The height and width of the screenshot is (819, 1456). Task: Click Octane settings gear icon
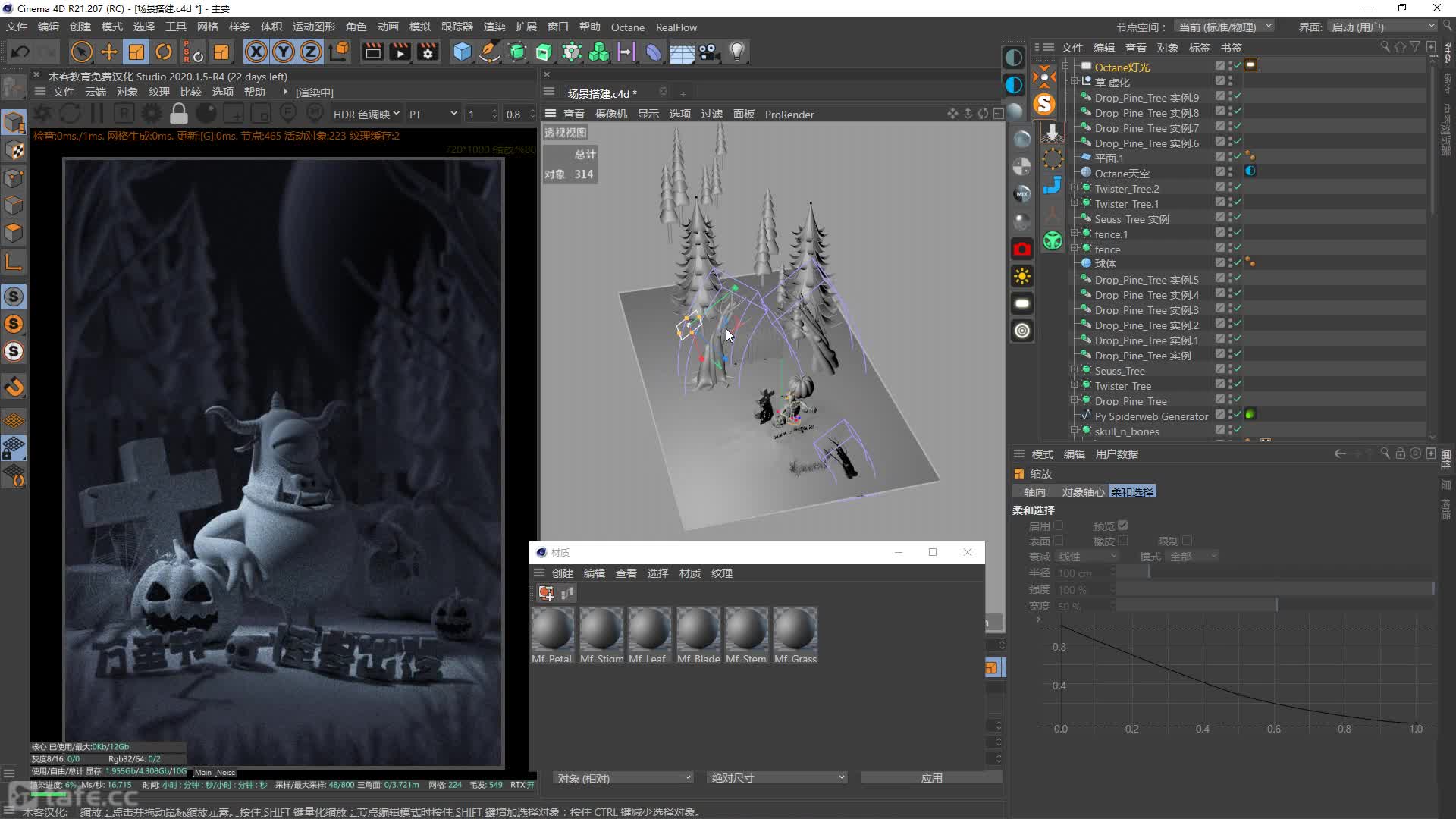152,114
